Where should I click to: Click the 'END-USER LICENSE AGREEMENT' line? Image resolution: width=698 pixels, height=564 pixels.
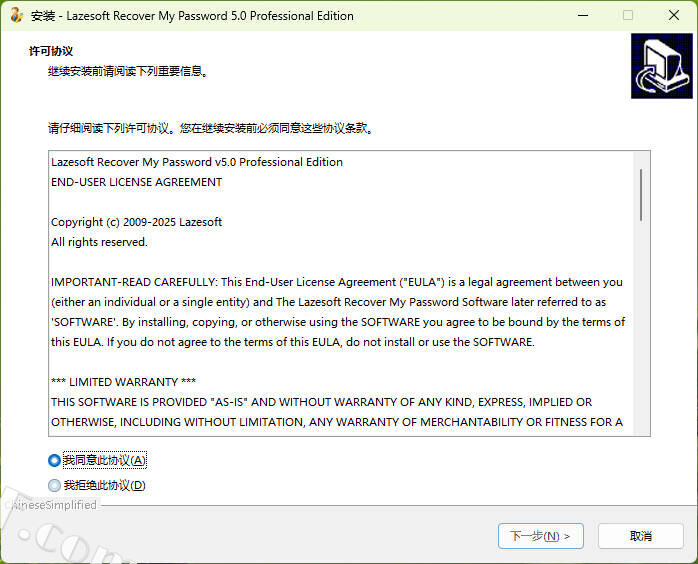[137, 182]
